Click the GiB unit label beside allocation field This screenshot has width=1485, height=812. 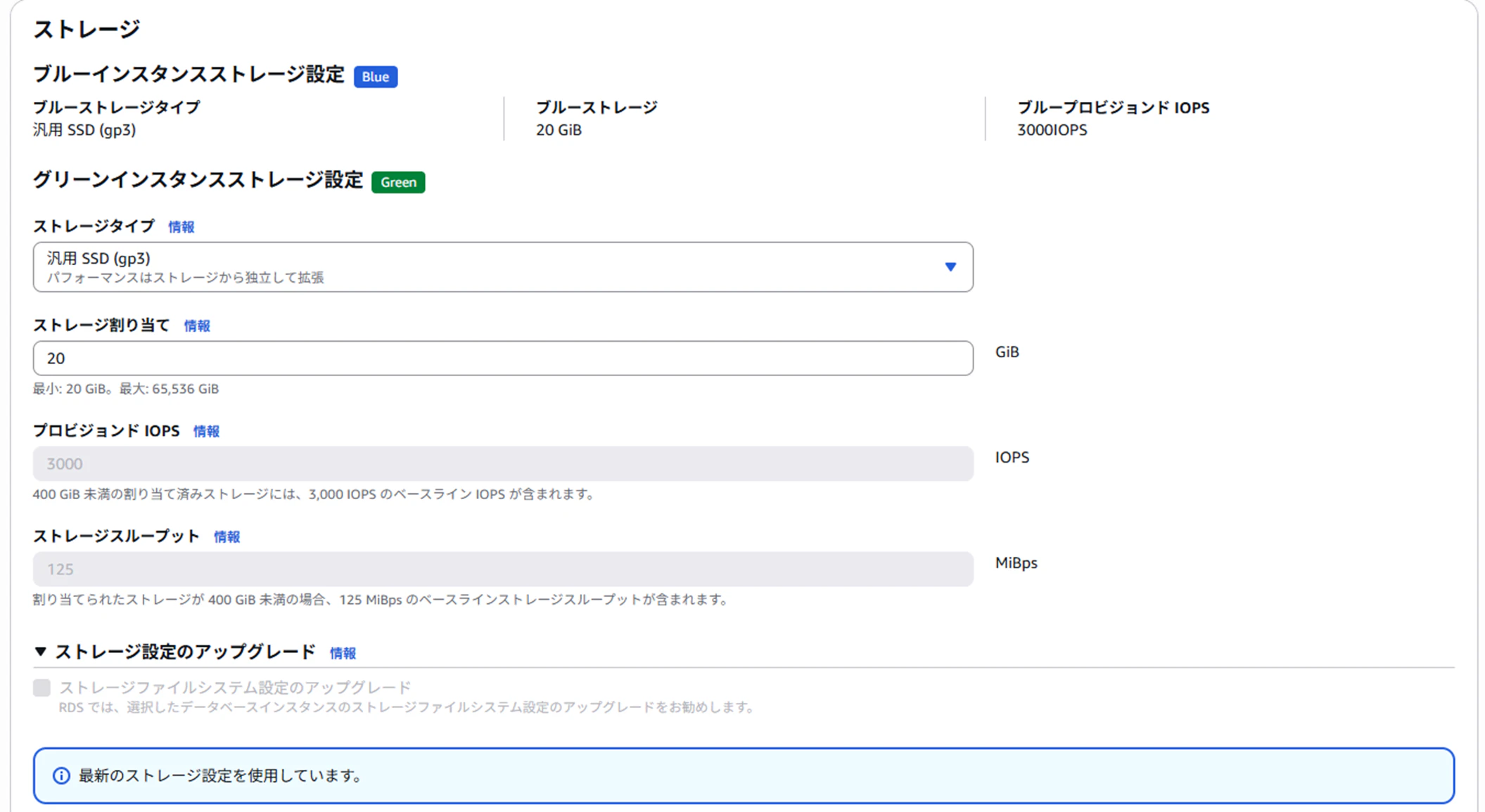point(1007,352)
